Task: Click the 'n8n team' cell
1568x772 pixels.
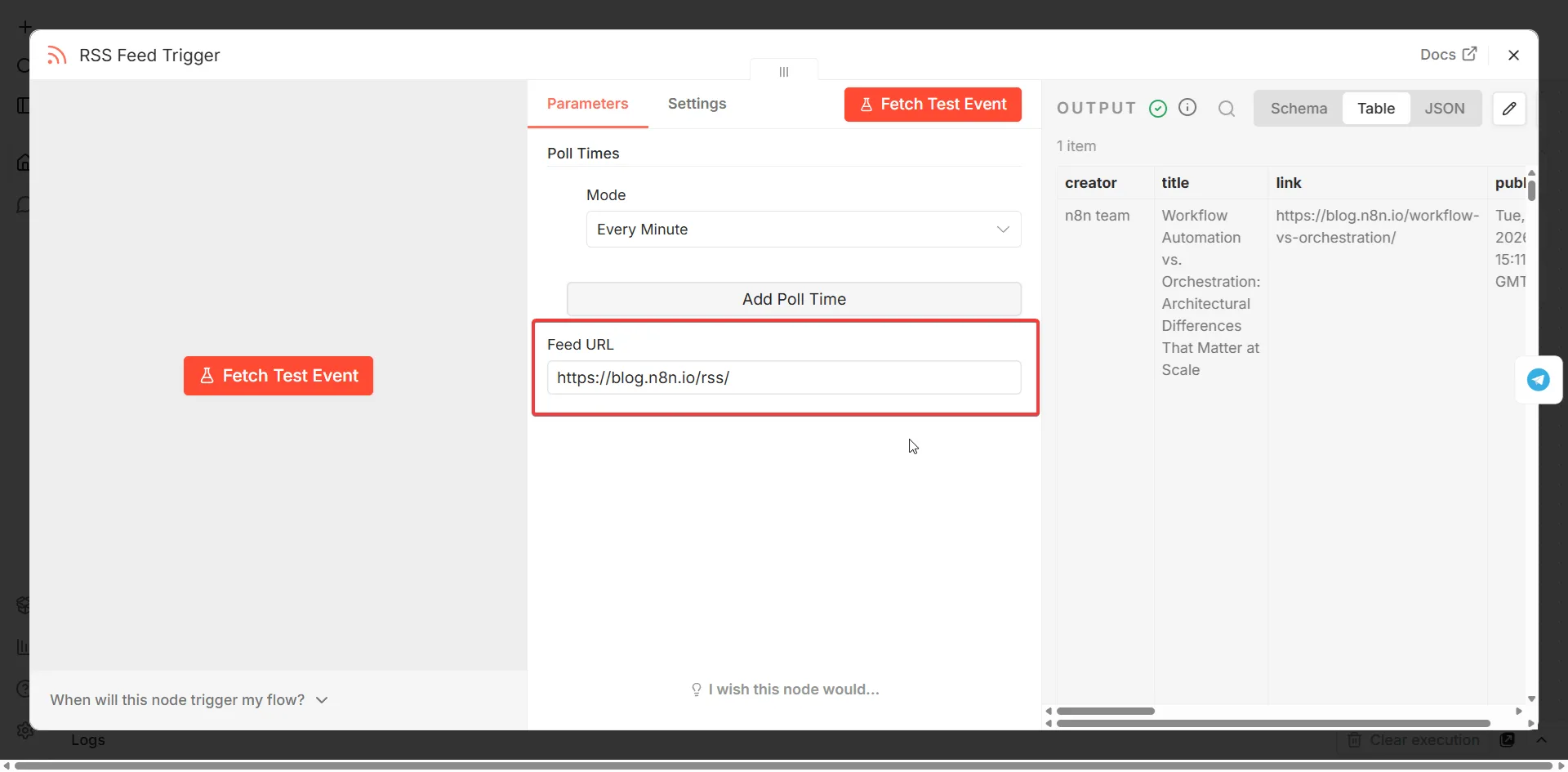Action: [1097, 216]
